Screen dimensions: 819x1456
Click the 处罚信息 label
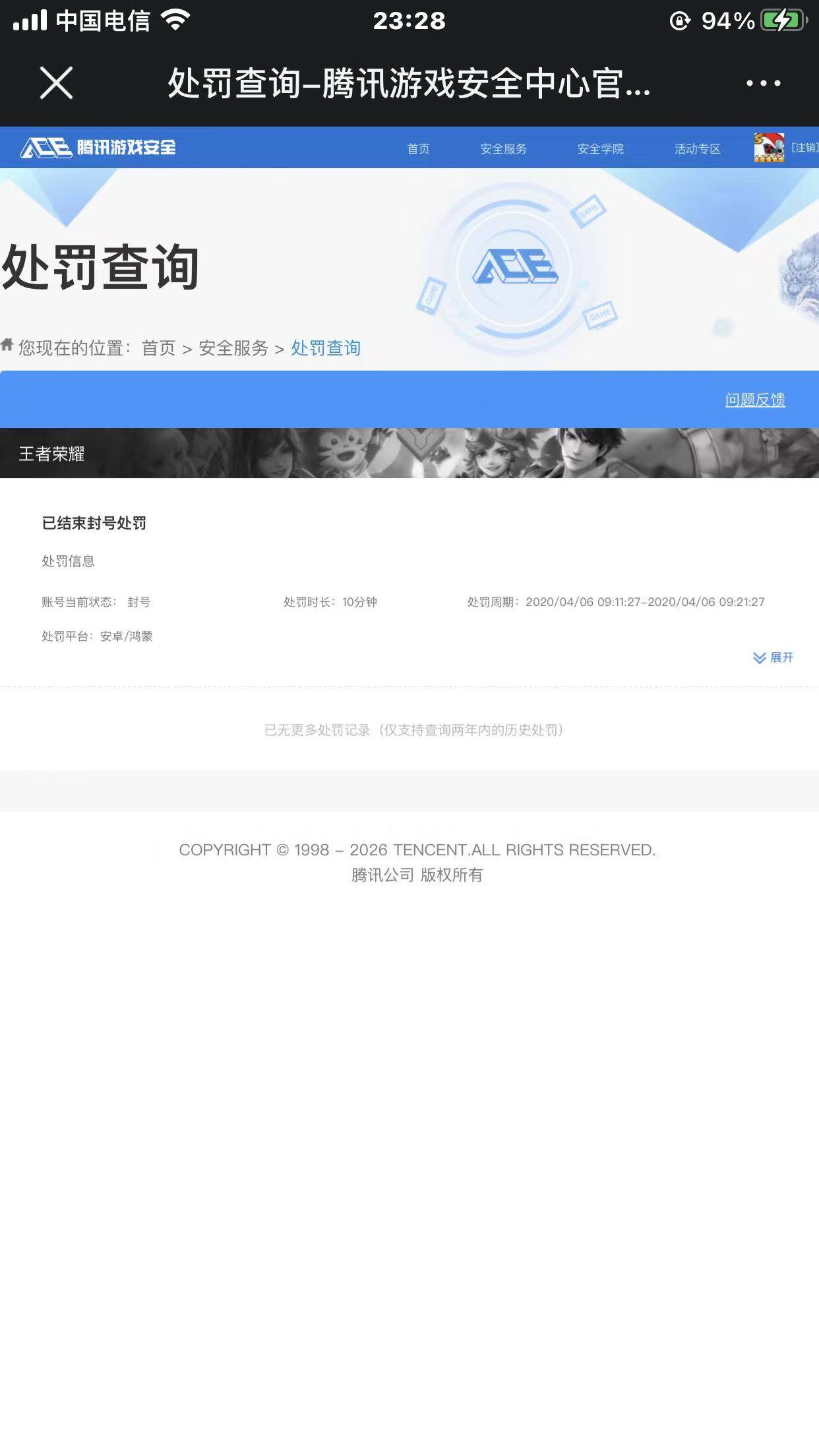pos(69,561)
